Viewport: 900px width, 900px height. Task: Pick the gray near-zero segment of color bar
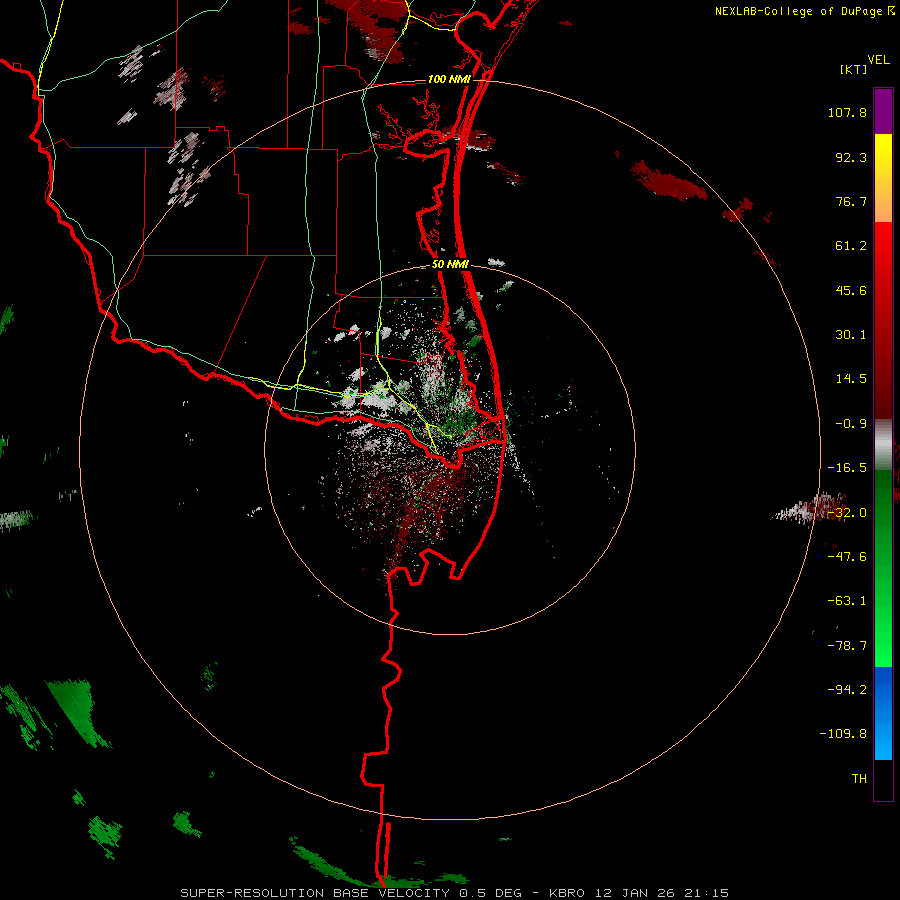883,445
